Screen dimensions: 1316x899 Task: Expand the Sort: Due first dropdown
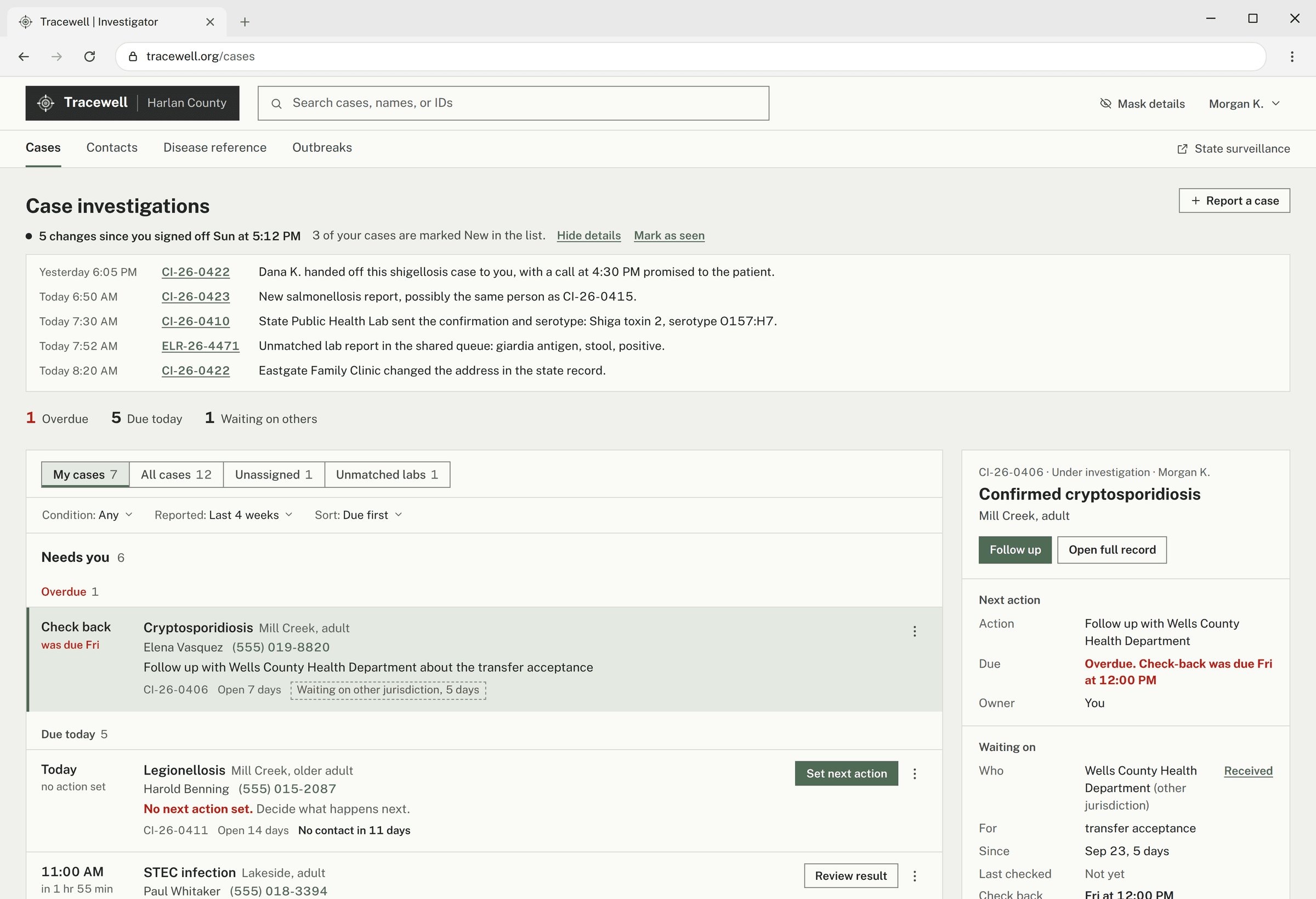tap(359, 515)
